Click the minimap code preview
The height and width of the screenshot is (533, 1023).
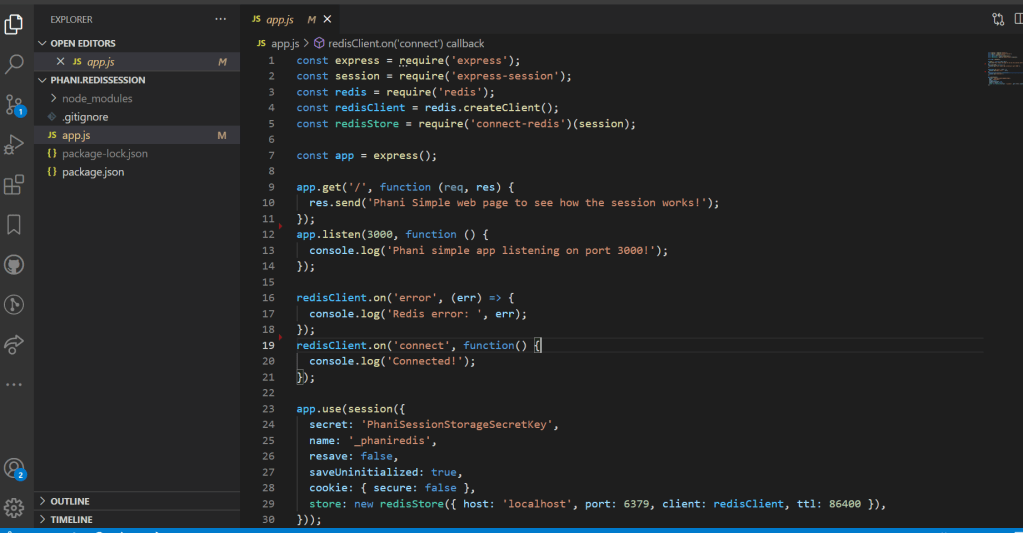tap(999, 70)
